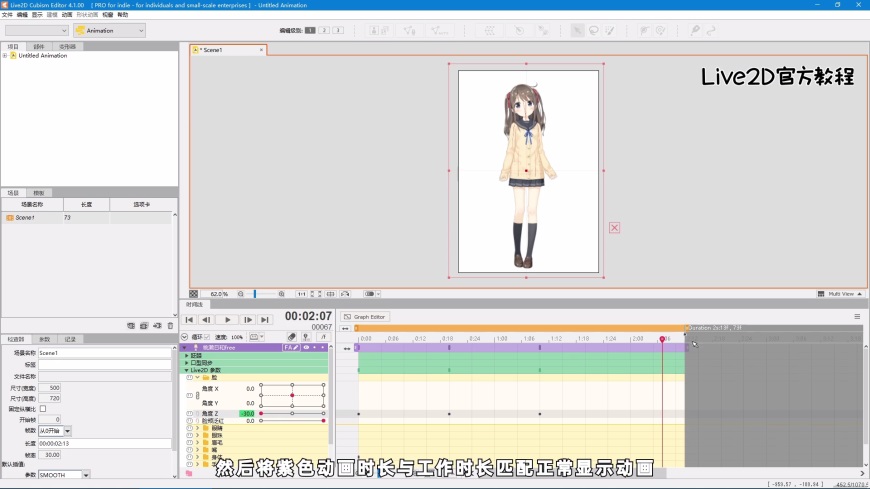Close the Scene1 tab

pos(261,50)
